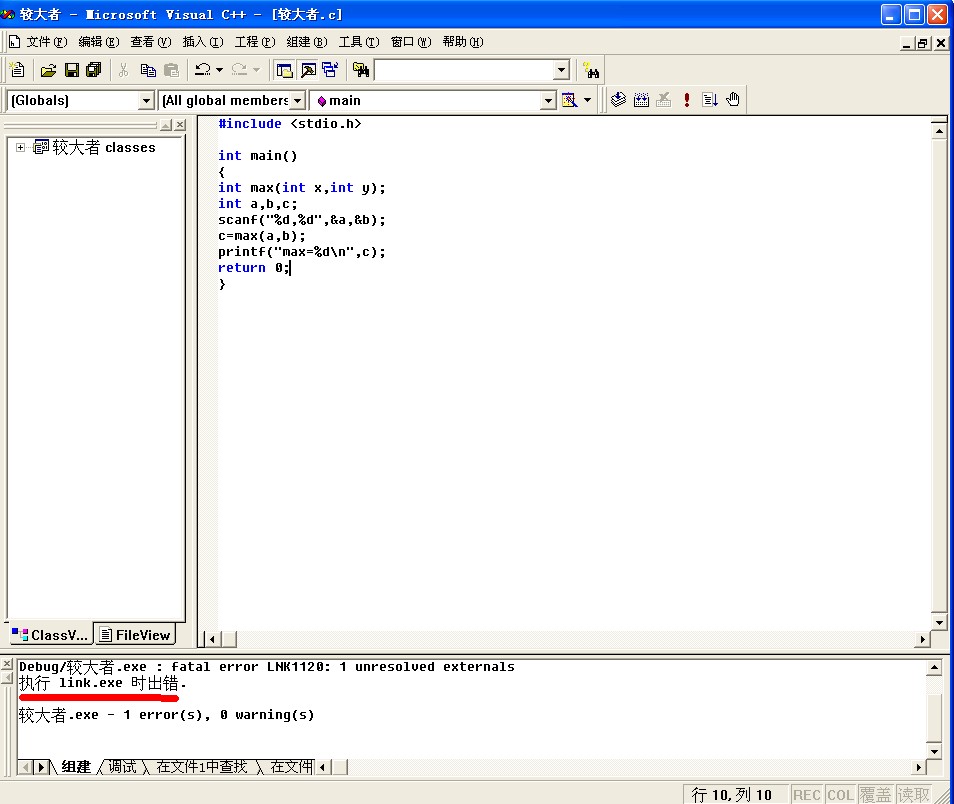Click the Stop Build icon
Viewport: 954px width, 804px height.
point(664,99)
